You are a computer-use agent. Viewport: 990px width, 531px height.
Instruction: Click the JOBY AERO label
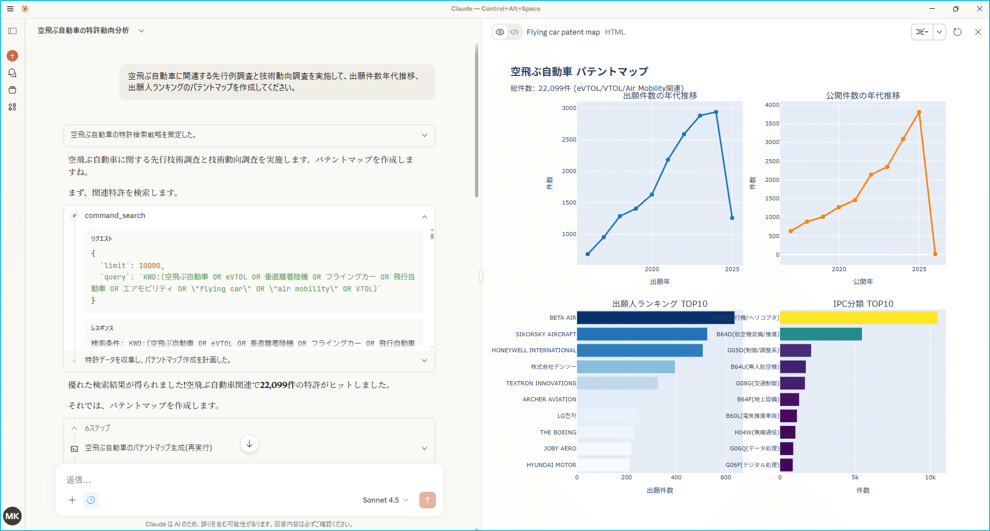point(560,448)
